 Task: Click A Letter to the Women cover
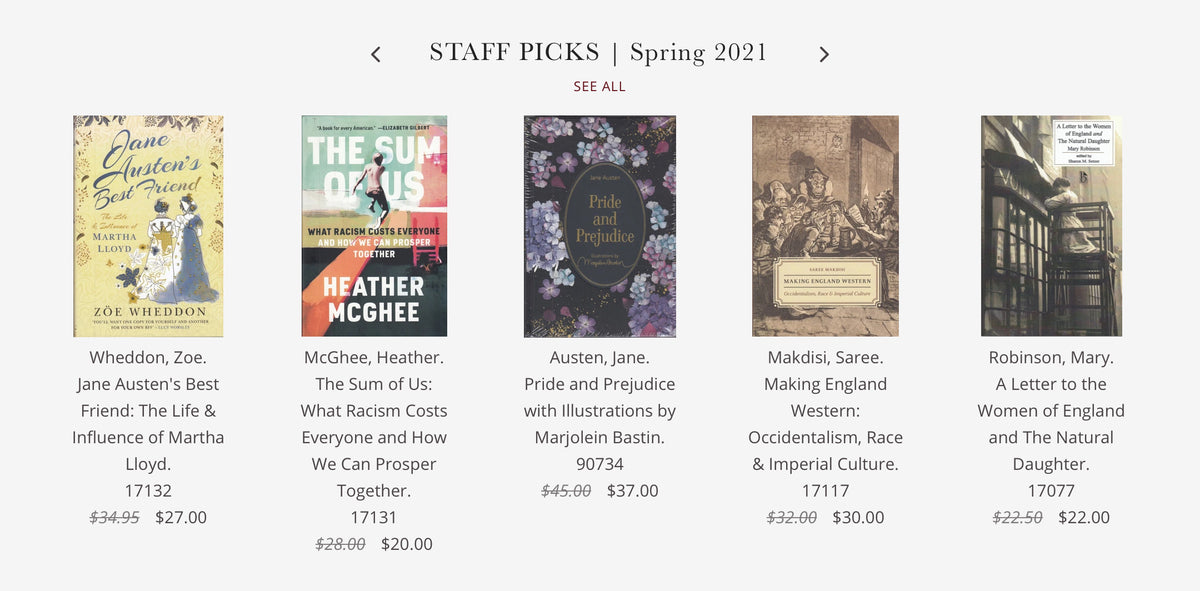click(1051, 226)
